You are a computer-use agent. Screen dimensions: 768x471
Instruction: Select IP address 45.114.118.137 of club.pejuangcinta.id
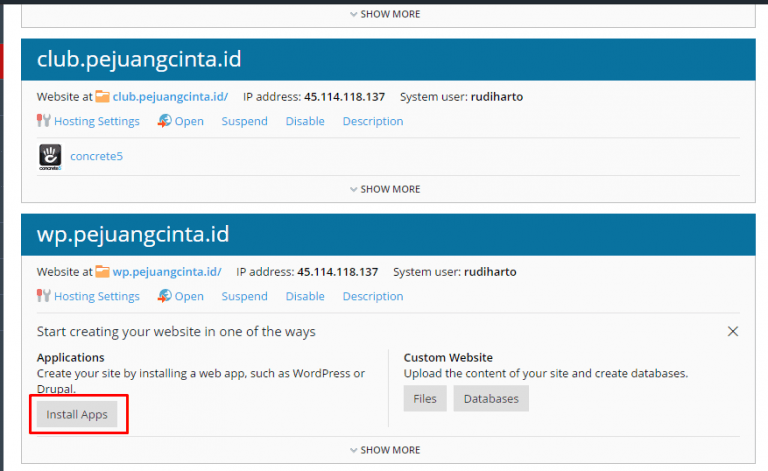point(344,97)
